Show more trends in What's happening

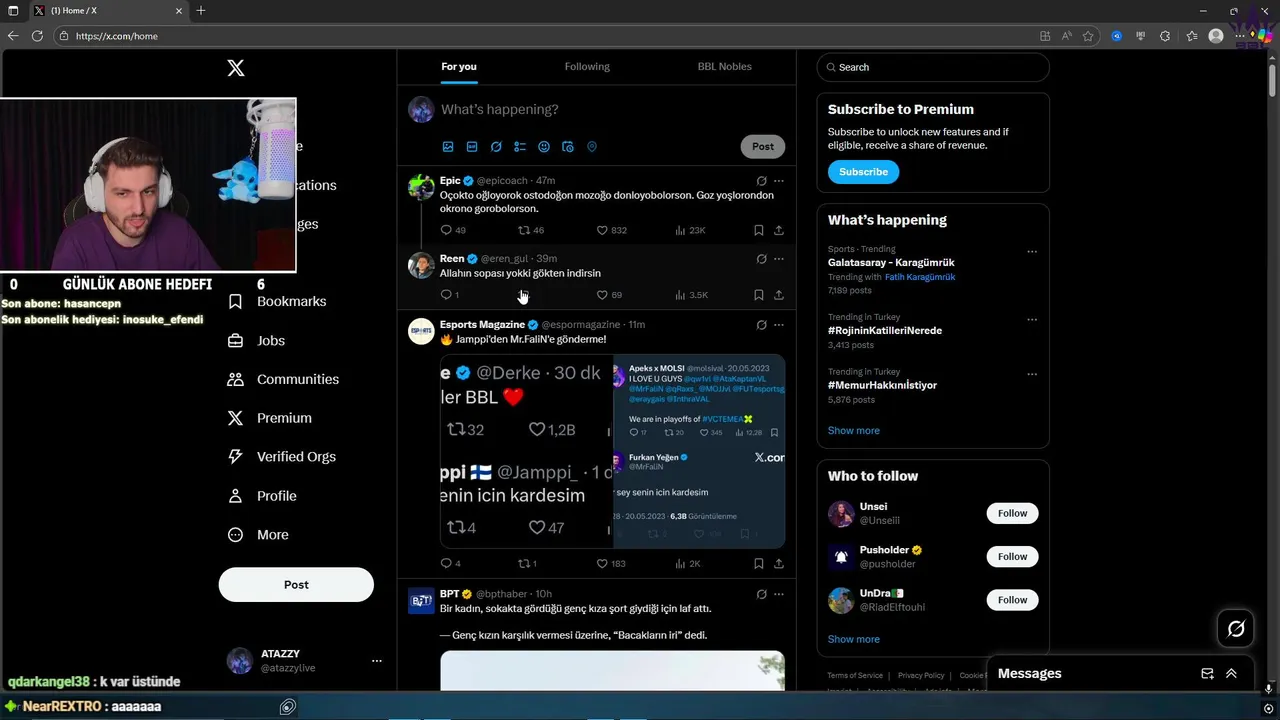(x=854, y=431)
